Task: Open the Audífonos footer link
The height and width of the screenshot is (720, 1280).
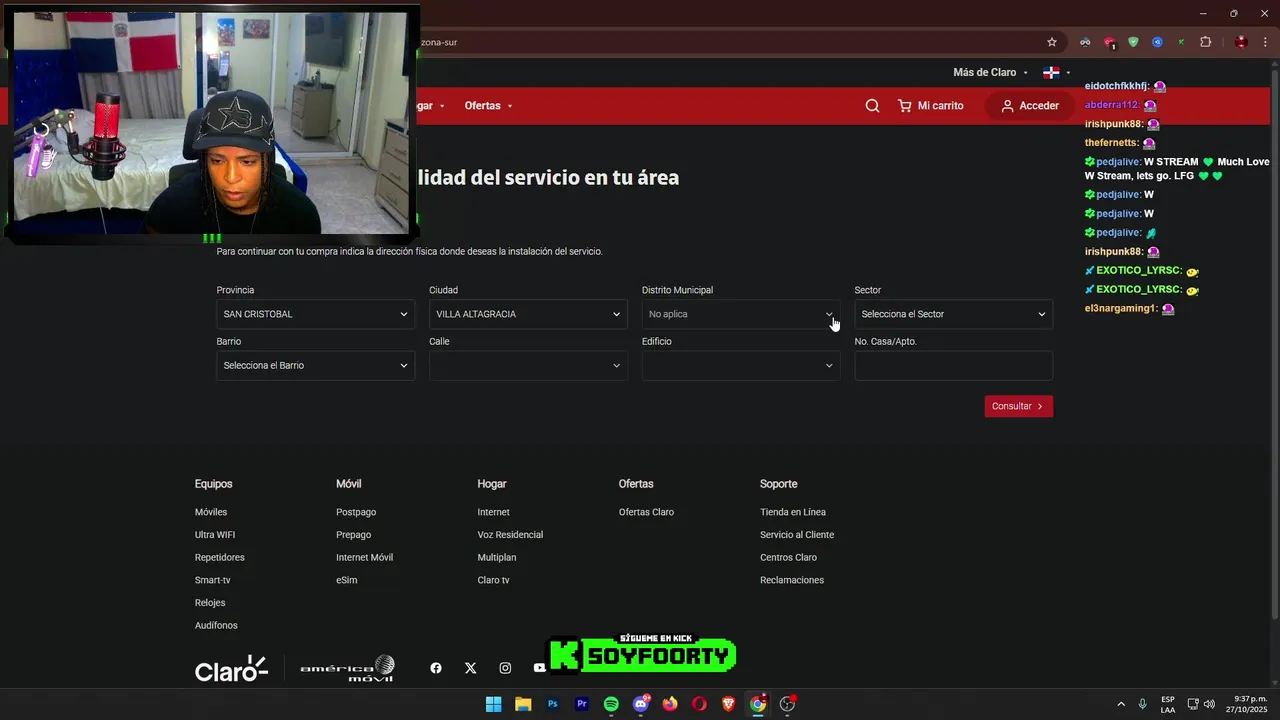Action: coord(216,625)
